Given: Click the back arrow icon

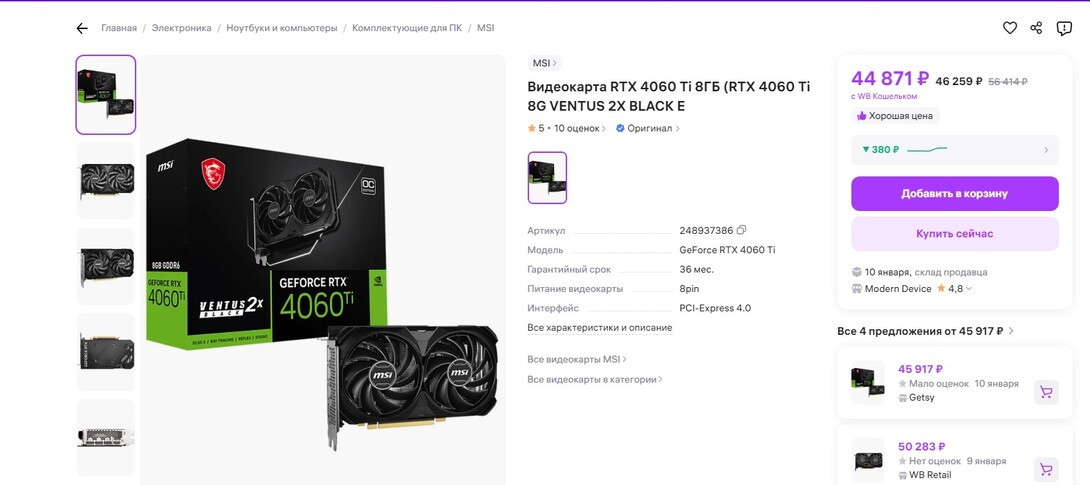Looking at the screenshot, I should (x=82, y=28).
